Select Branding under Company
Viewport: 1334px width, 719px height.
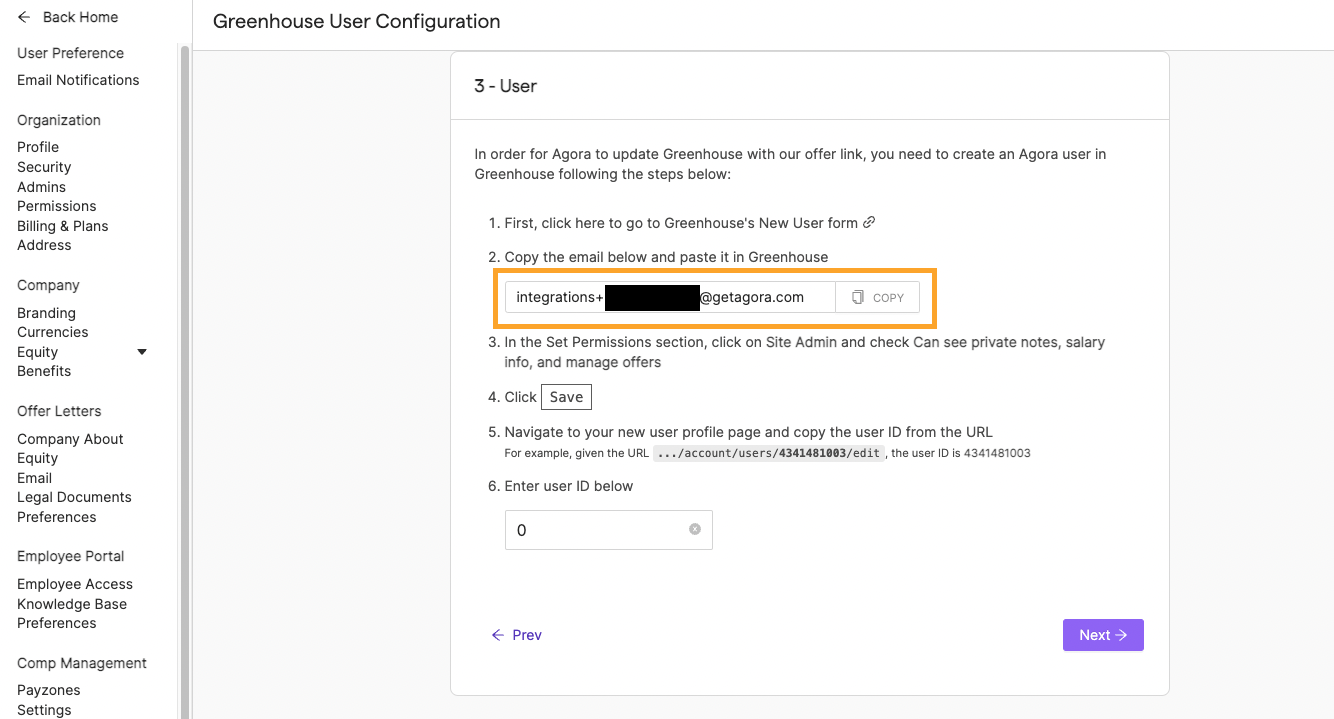pyautogui.click(x=46, y=313)
